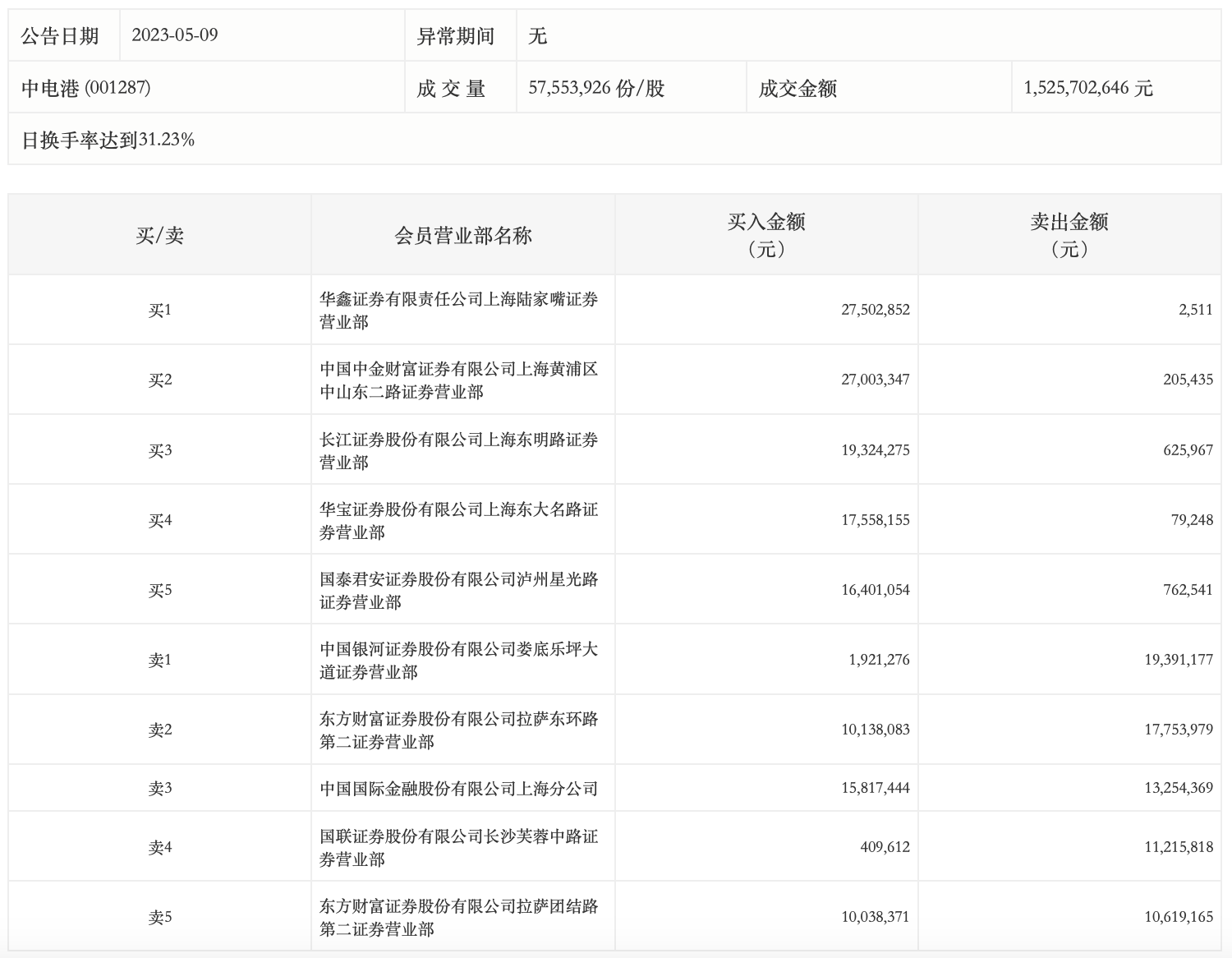Select row label 卖3

click(x=160, y=789)
